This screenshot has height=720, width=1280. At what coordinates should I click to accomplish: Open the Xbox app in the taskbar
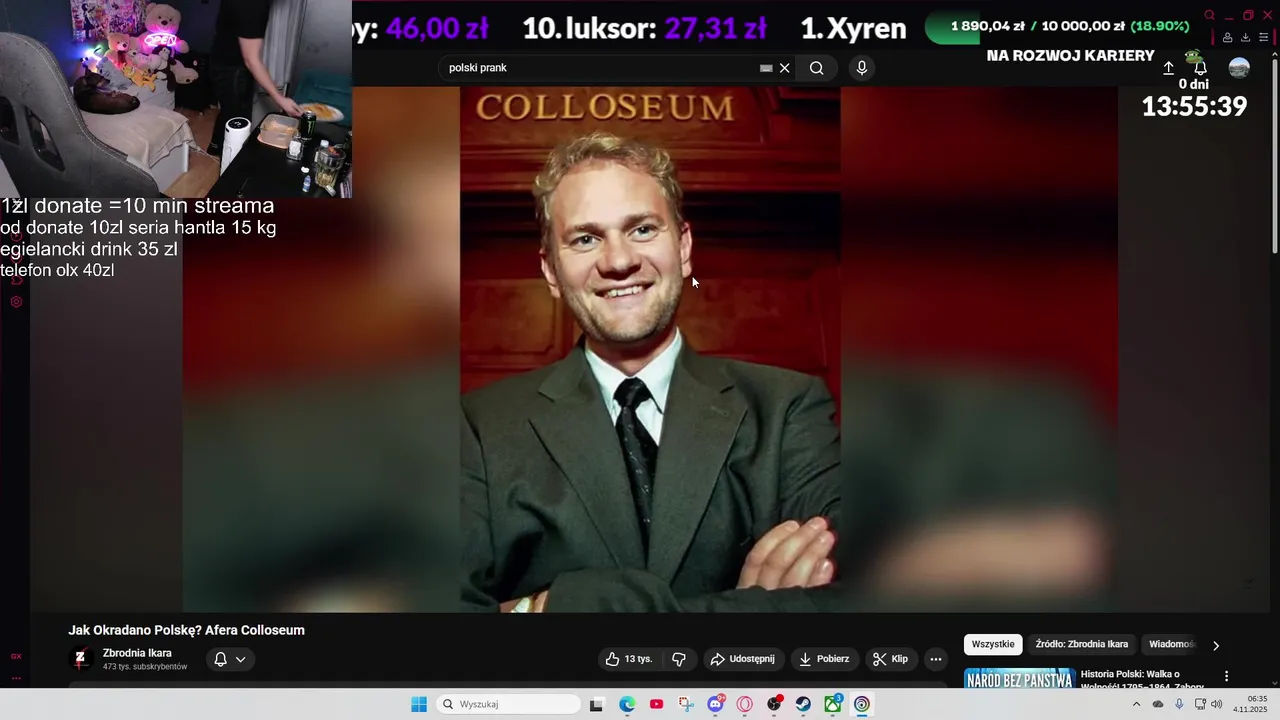point(832,704)
